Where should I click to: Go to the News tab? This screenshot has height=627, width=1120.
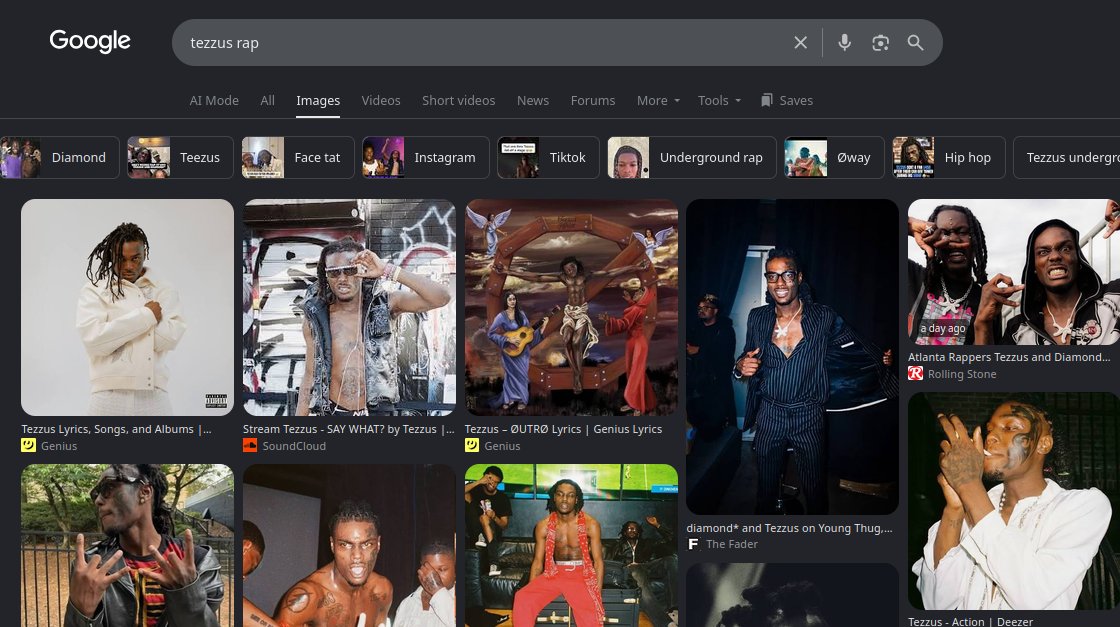pos(533,101)
